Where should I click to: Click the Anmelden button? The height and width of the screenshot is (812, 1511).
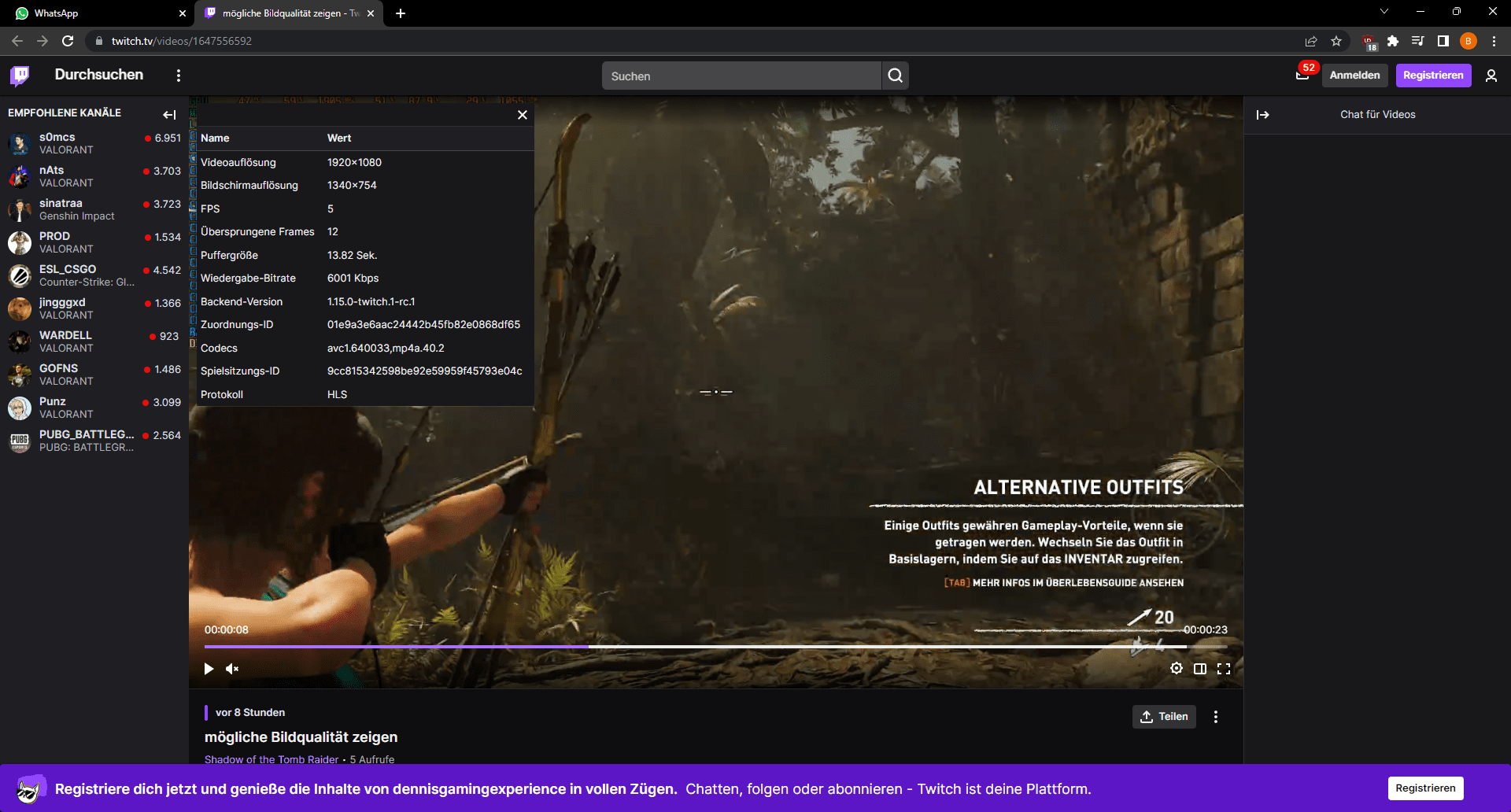pyautogui.click(x=1354, y=76)
